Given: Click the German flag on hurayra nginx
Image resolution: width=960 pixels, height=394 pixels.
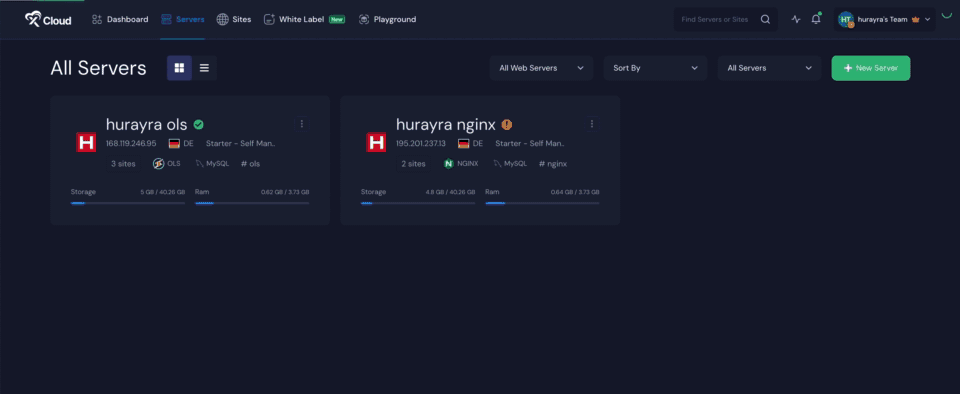Looking at the screenshot, I should point(463,144).
